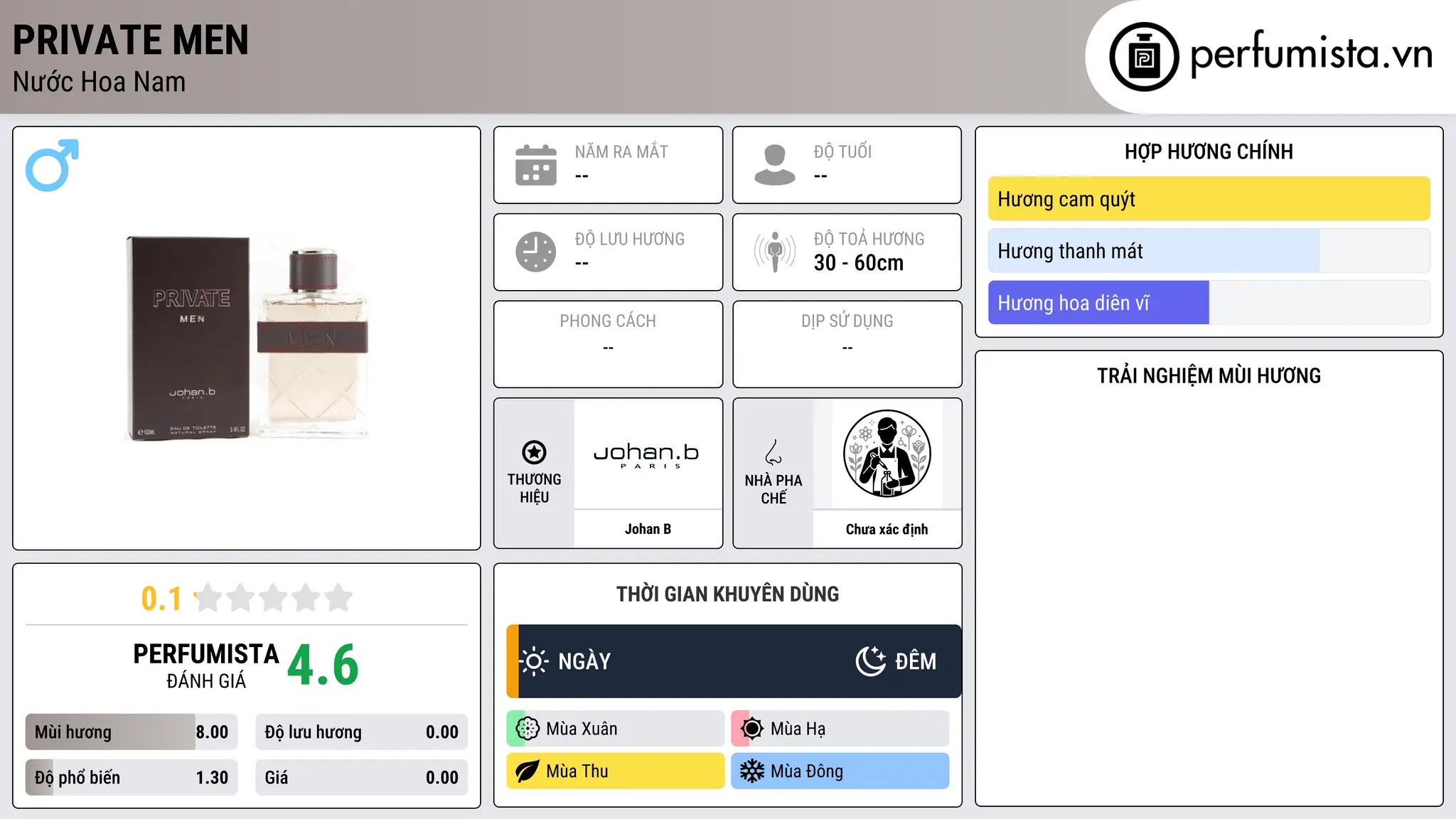This screenshot has height=819, width=1456.
Task: Click the sillage radiating icon for Độ toả hương
Action: pyautogui.click(x=775, y=252)
